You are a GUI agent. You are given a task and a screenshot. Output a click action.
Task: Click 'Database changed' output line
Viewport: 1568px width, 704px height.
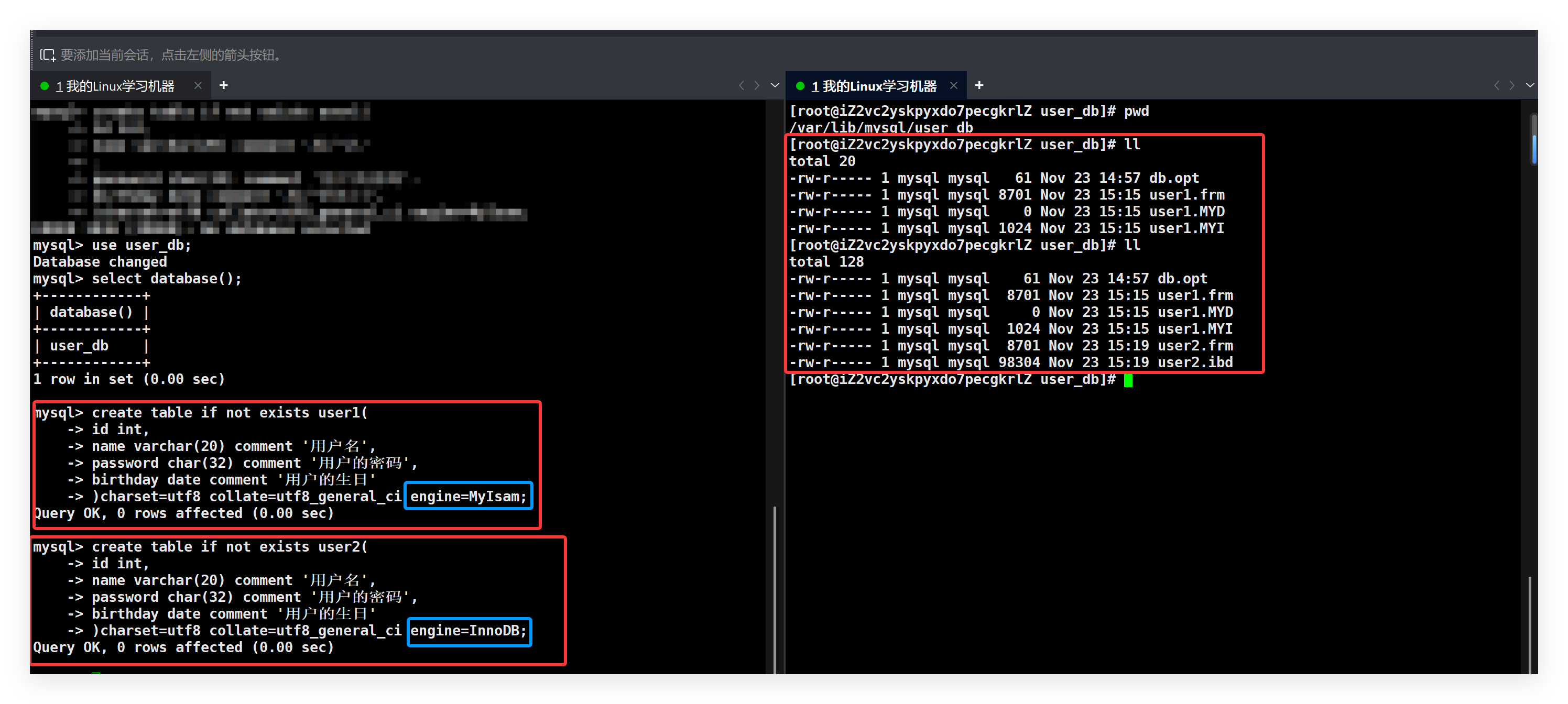100,262
